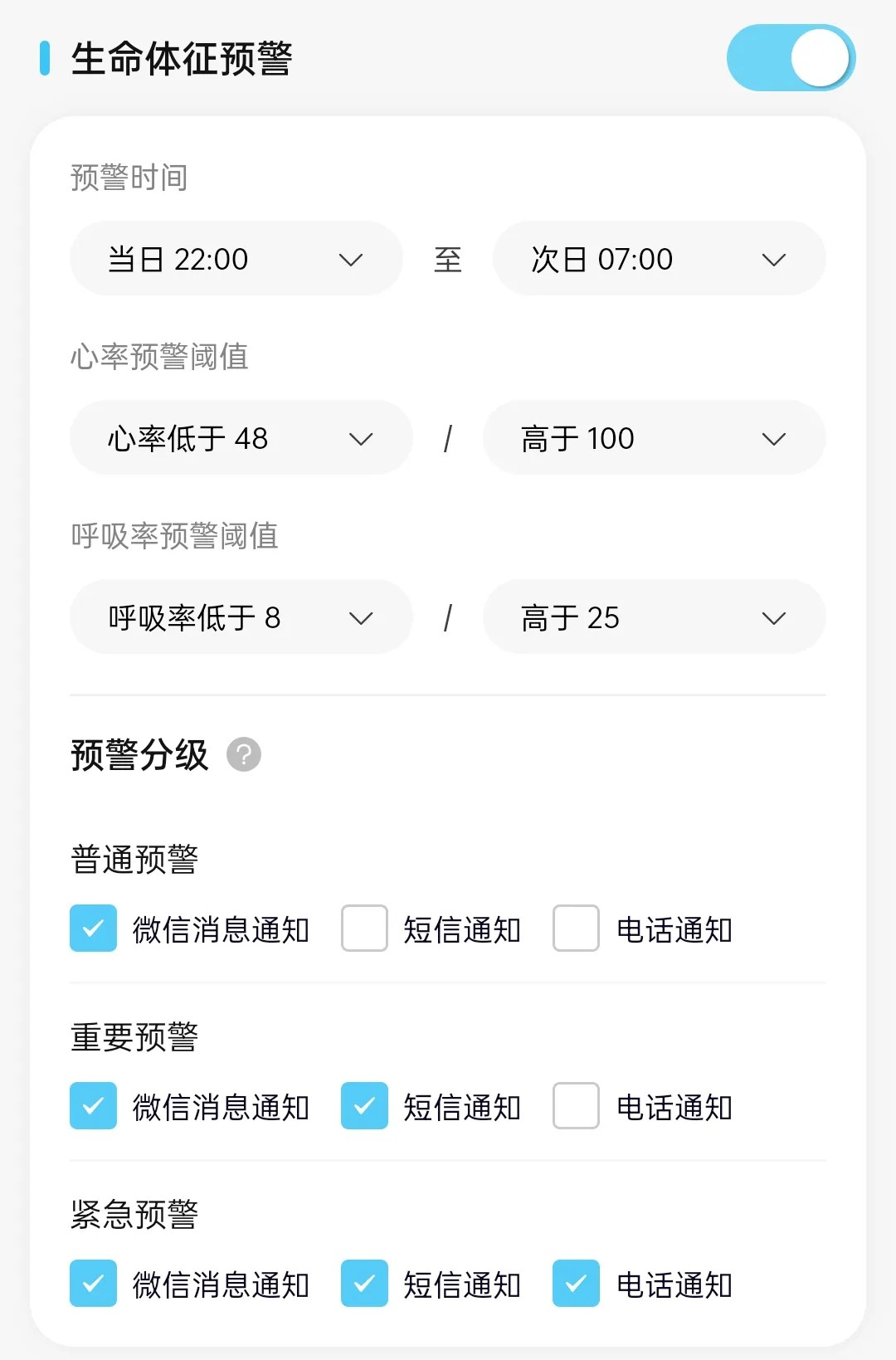Disable 短信通知 under 紧急预警
Image resolution: width=896 pixels, height=1360 pixels.
point(364,1284)
